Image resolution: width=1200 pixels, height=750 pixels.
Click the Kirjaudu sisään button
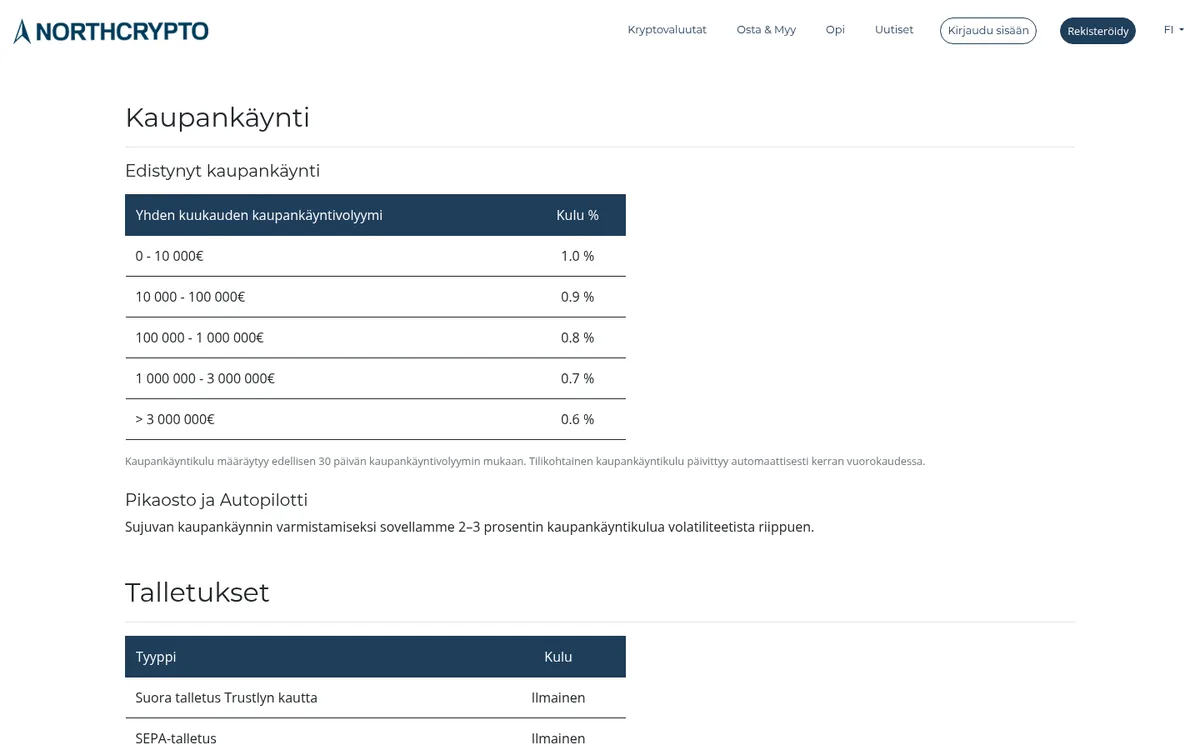coord(988,31)
